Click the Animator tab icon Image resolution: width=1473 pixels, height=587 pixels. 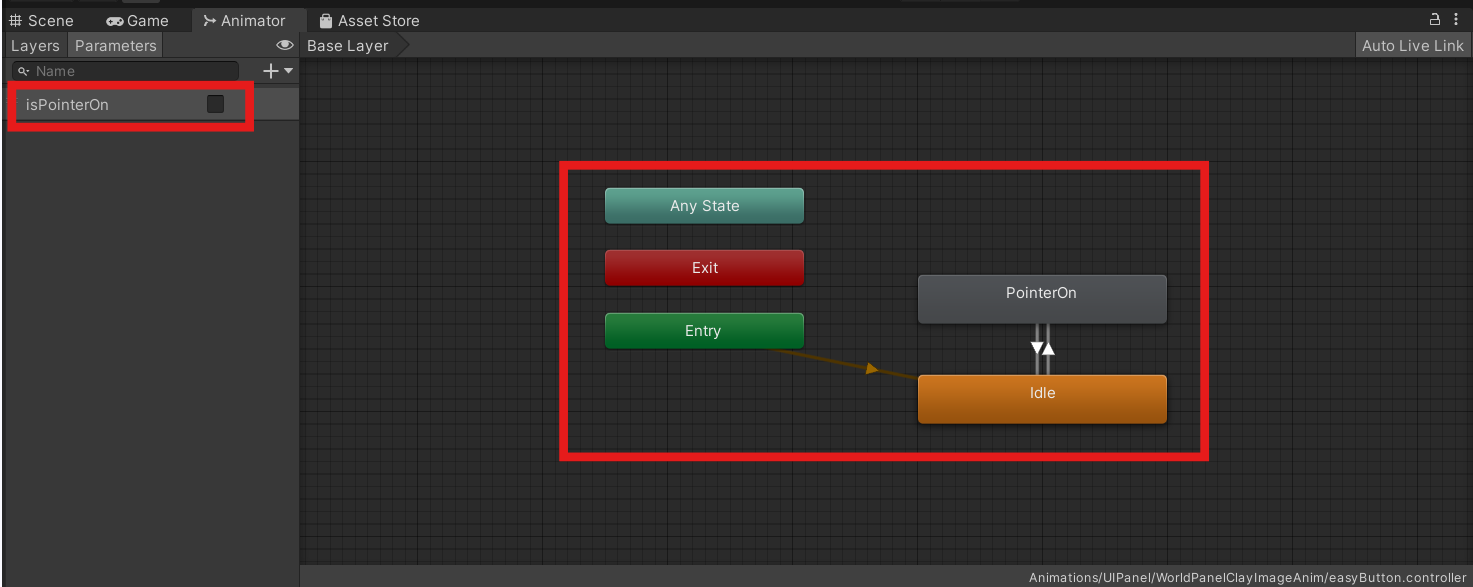[210, 20]
